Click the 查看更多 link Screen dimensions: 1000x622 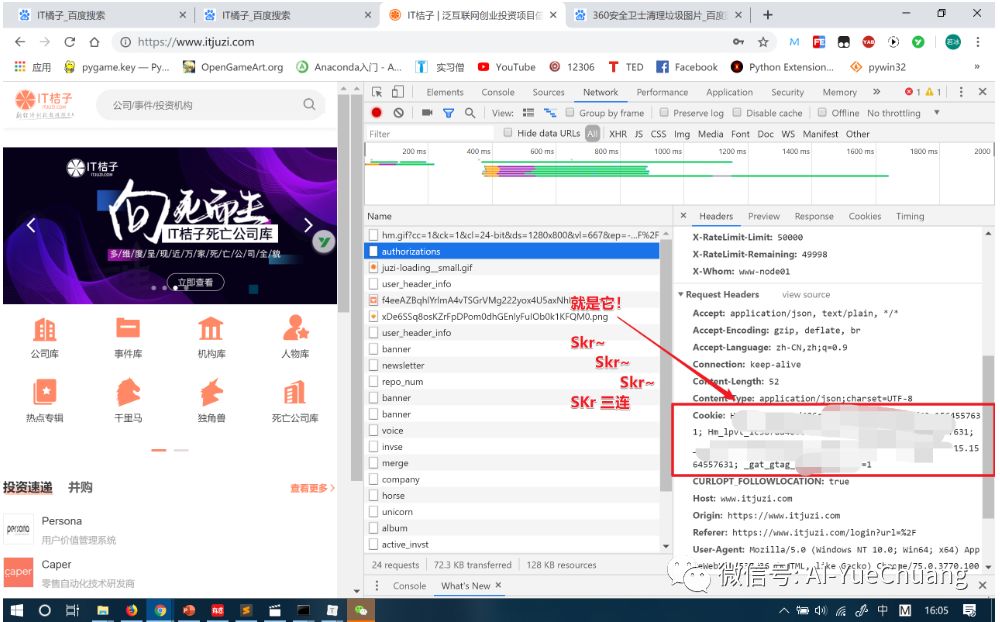[x=312, y=488]
